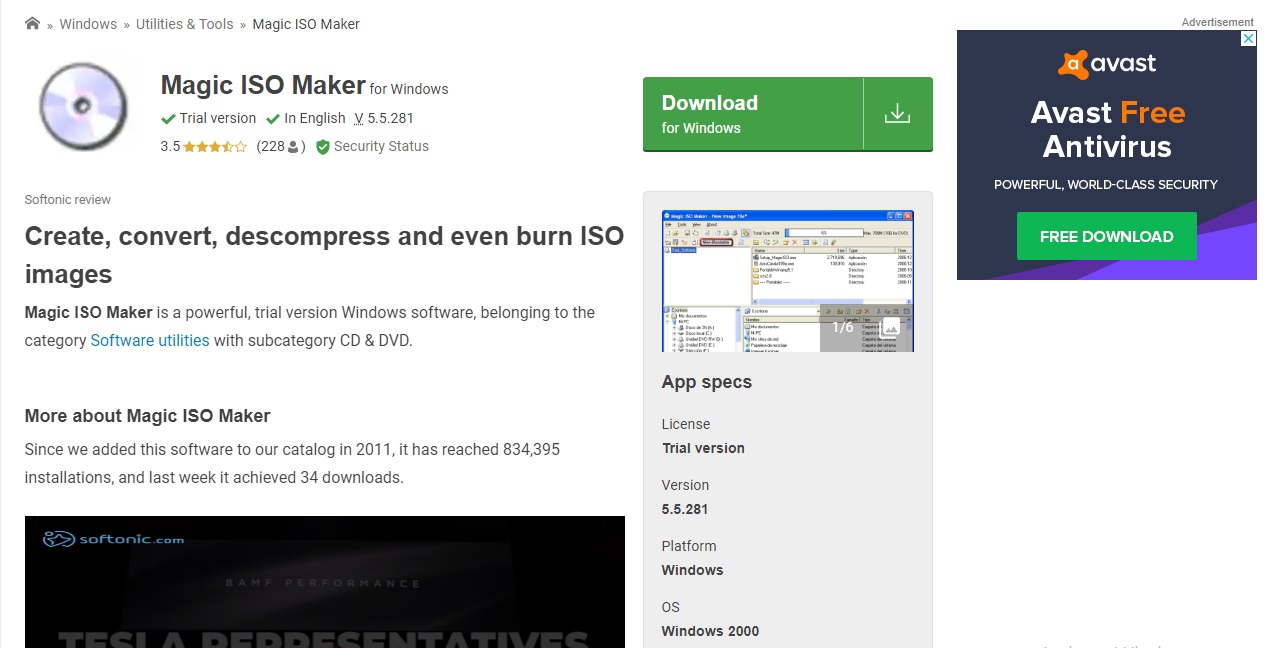The width and height of the screenshot is (1267, 648).
Task: Click the Avast logo in the ad
Action: pos(1107,64)
